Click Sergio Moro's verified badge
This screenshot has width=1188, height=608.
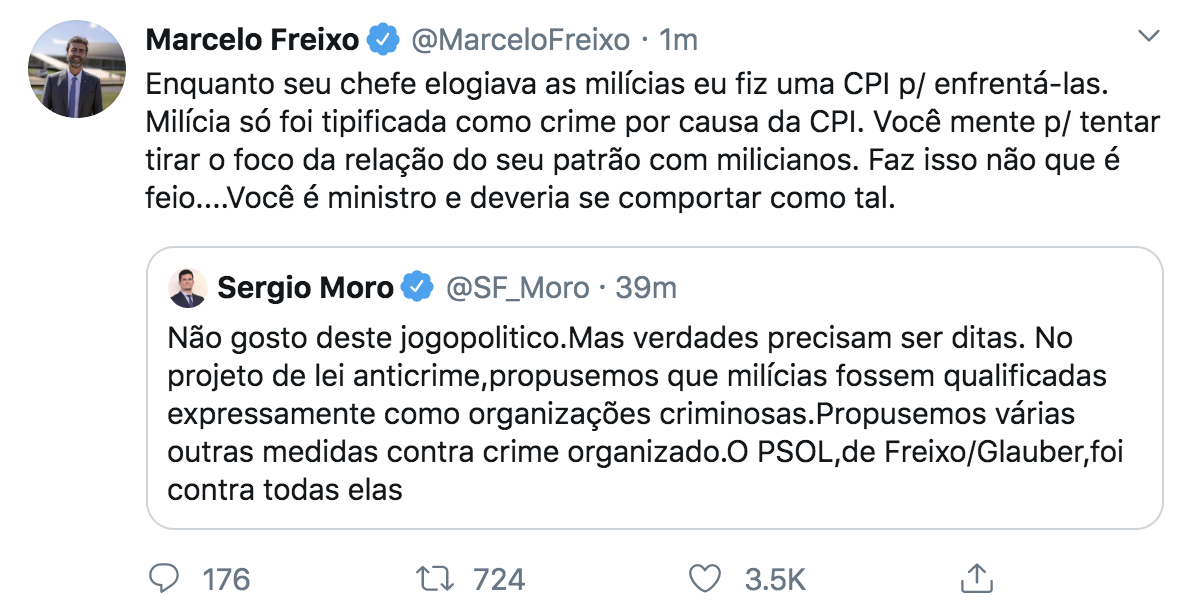[417, 288]
